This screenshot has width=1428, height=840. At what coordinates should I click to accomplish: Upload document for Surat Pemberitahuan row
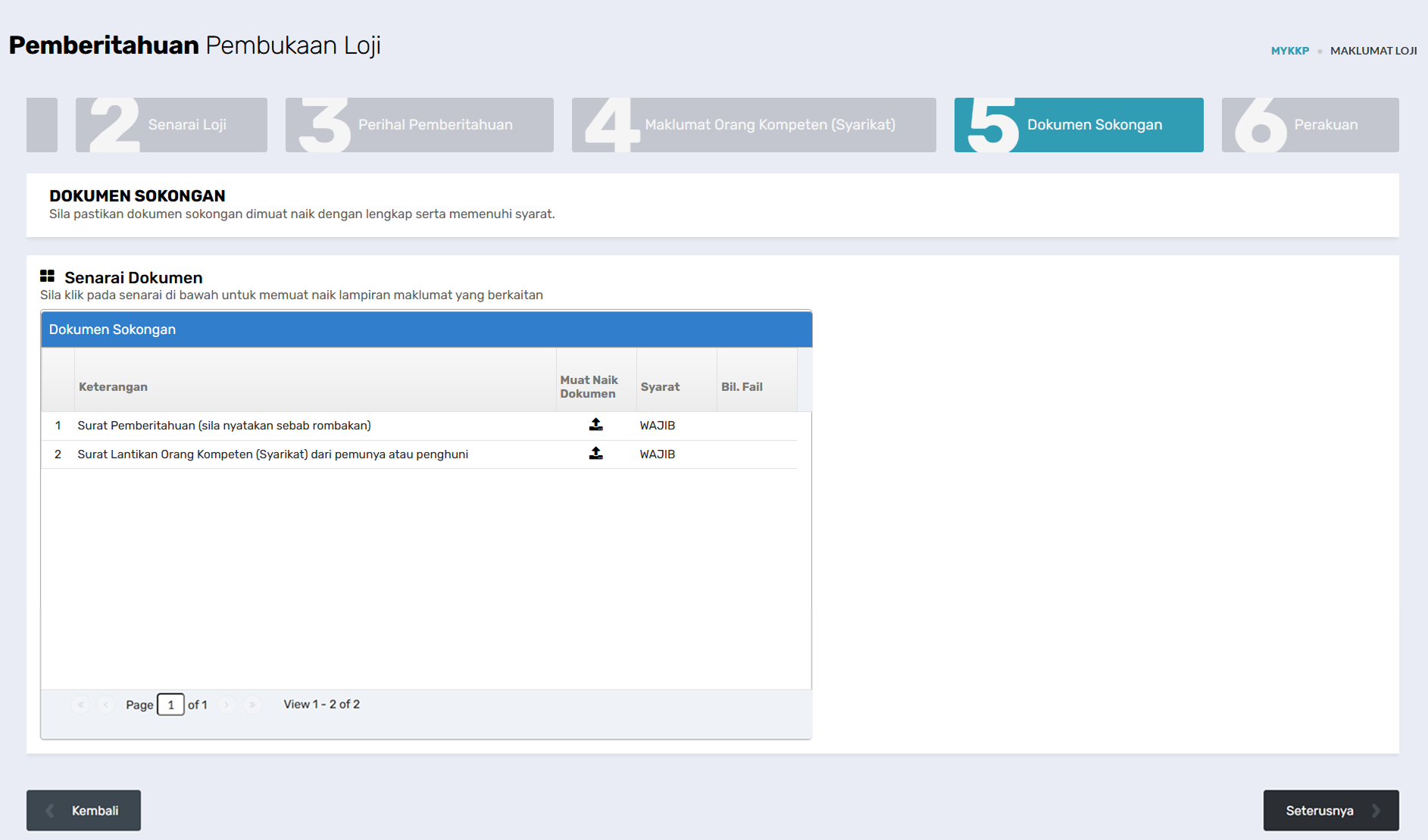coord(596,425)
